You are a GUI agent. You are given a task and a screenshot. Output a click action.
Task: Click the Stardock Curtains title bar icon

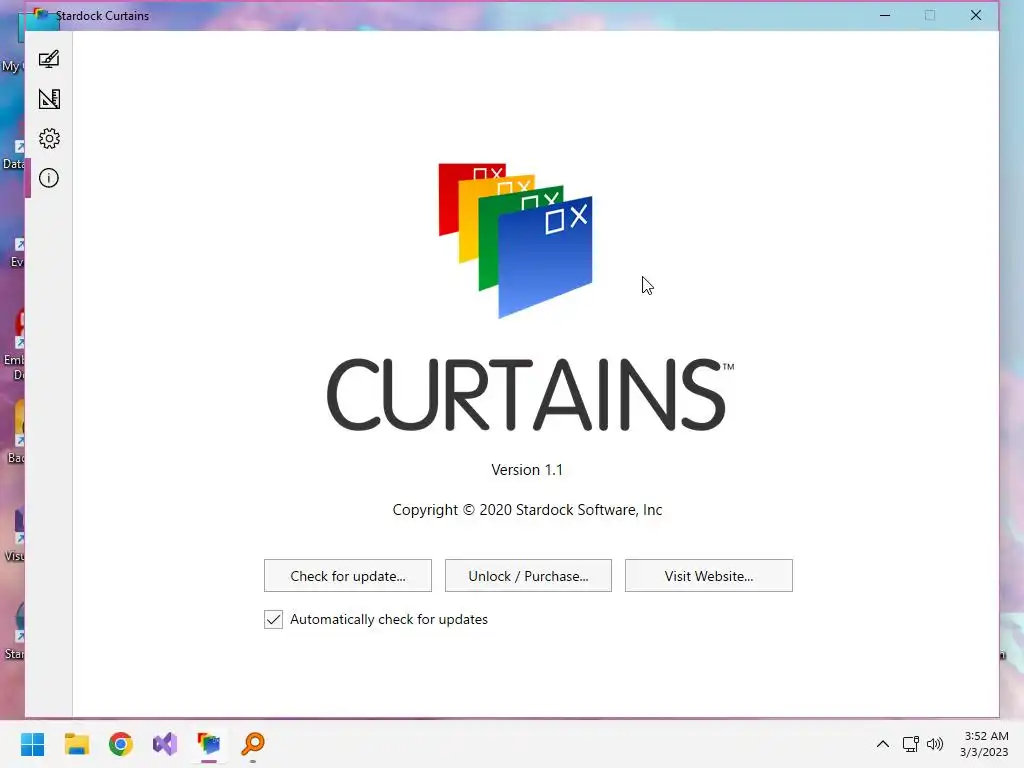pyautogui.click(x=41, y=15)
